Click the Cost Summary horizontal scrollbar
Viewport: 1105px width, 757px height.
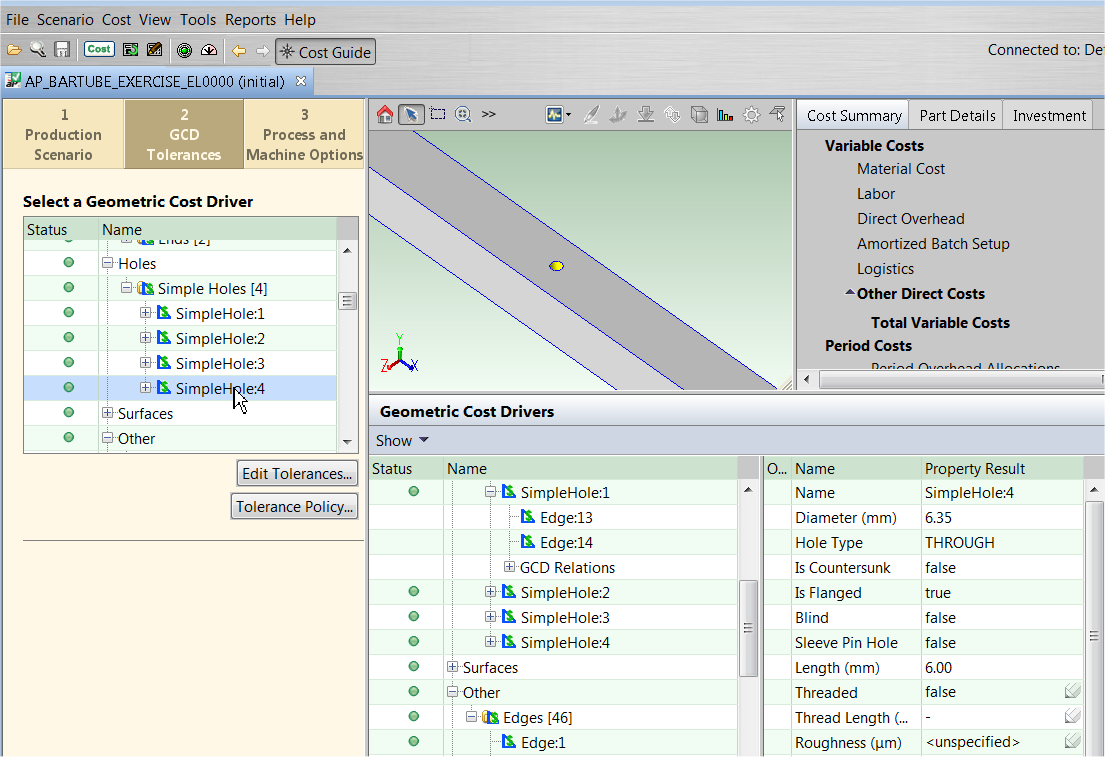pos(950,380)
